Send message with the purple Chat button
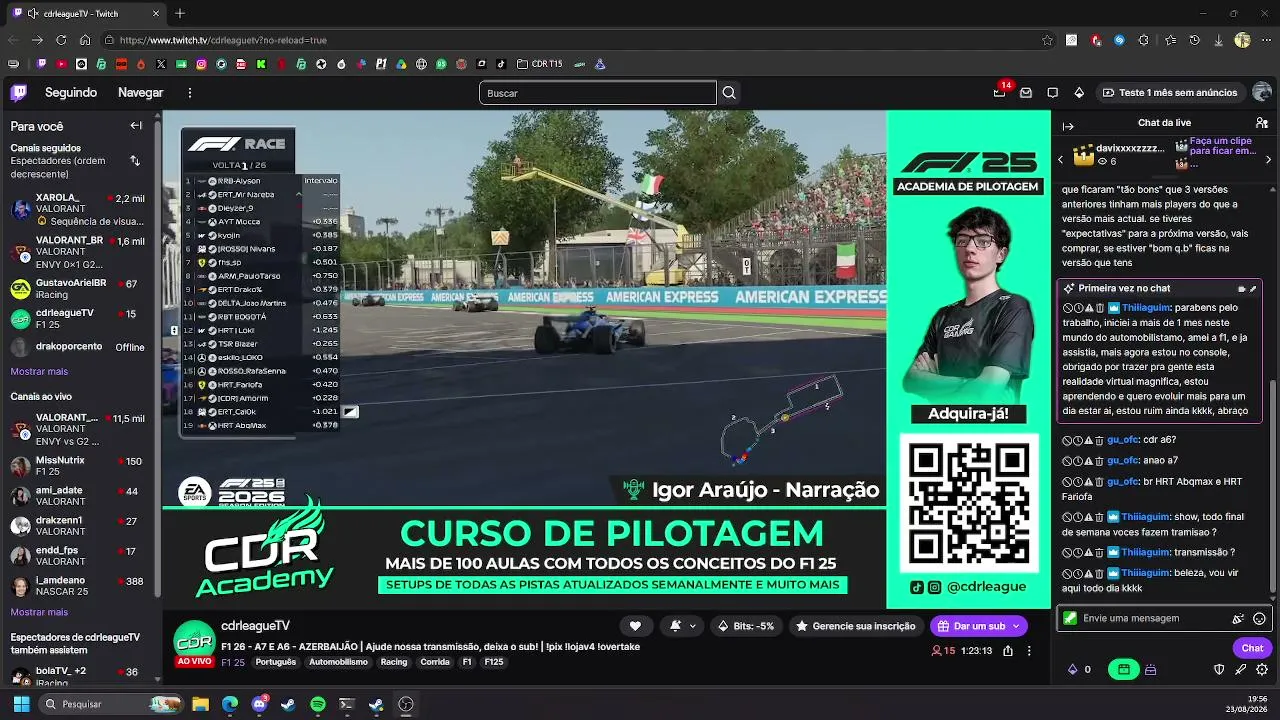The height and width of the screenshot is (720, 1280). click(x=1252, y=648)
